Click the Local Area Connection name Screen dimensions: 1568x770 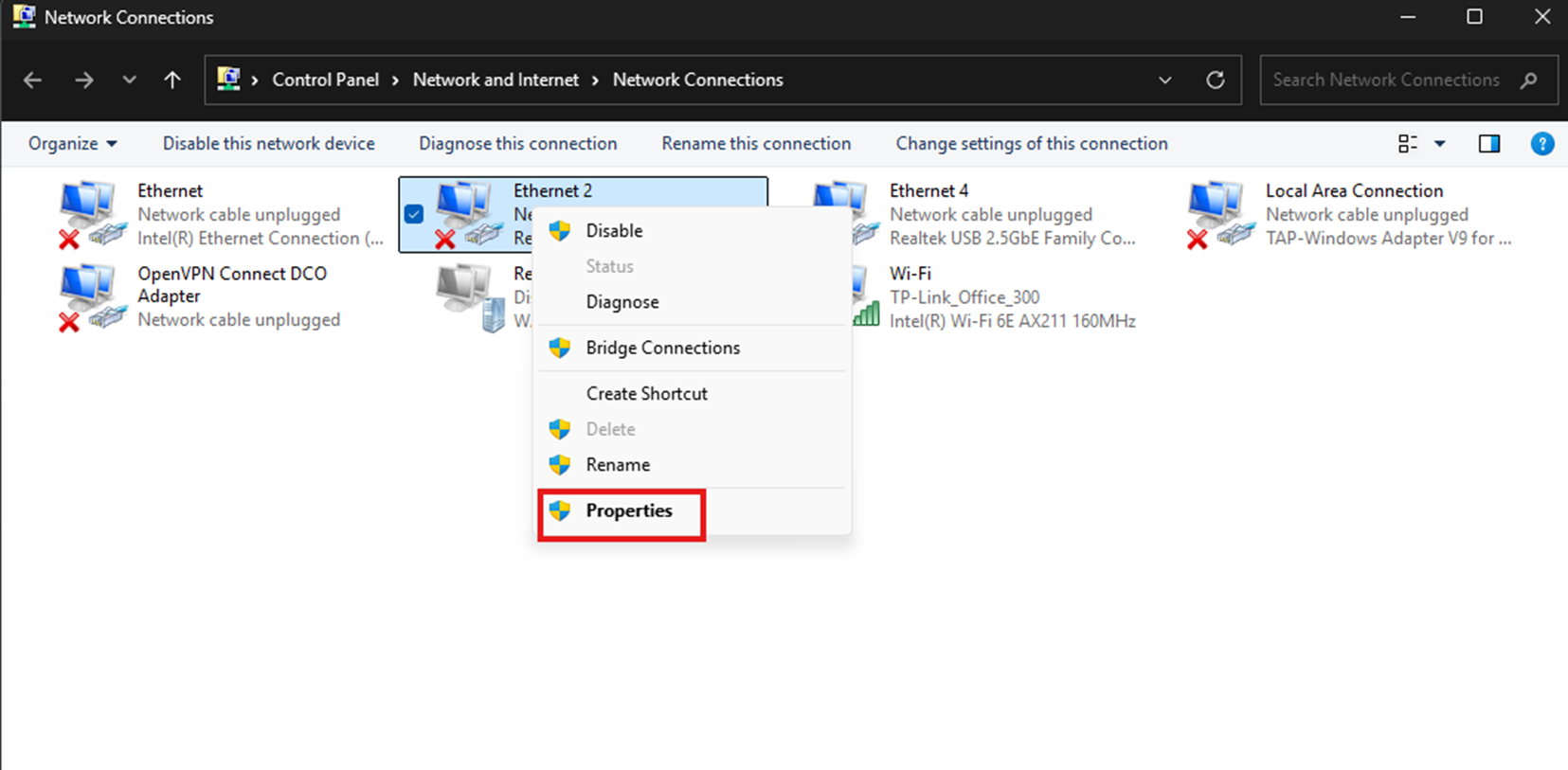click(x=1354, y=190)
